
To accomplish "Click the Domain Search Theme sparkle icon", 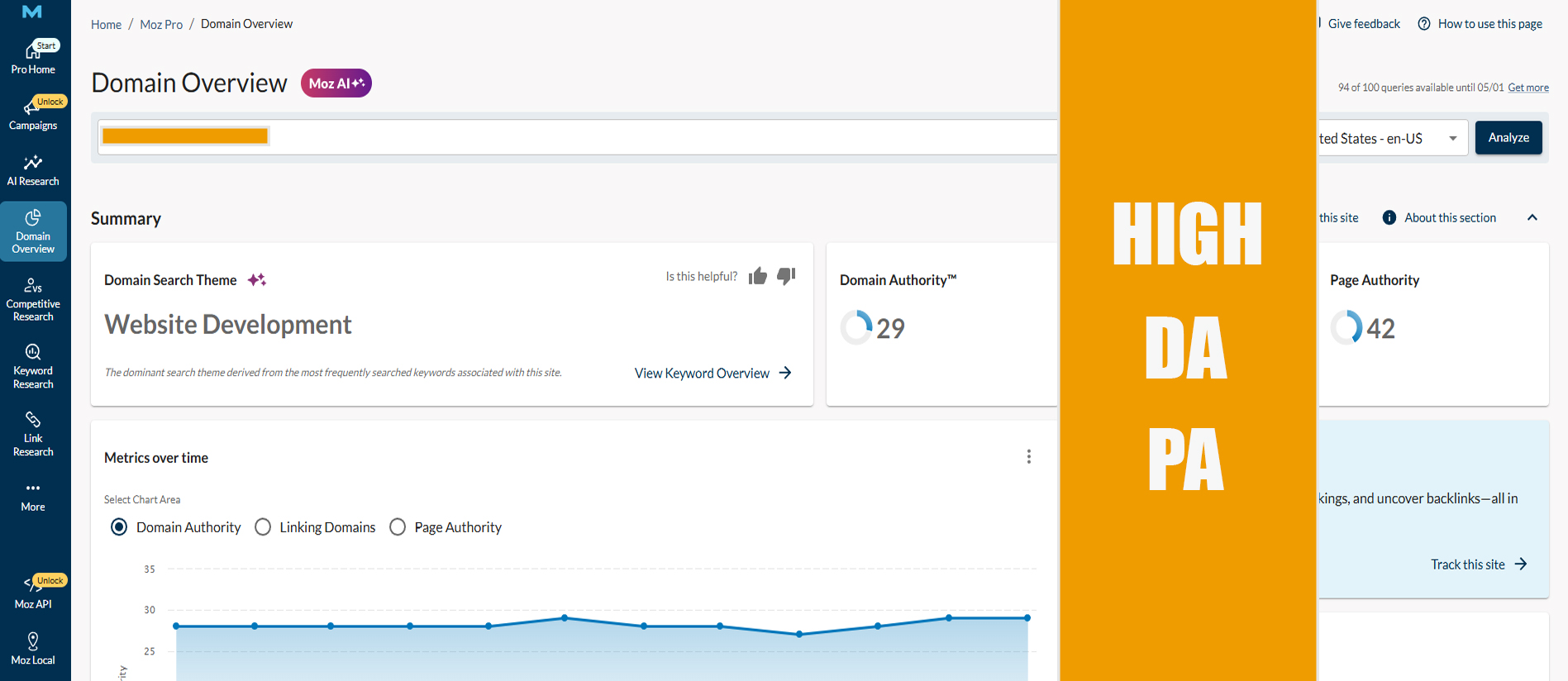I will 257,280.
